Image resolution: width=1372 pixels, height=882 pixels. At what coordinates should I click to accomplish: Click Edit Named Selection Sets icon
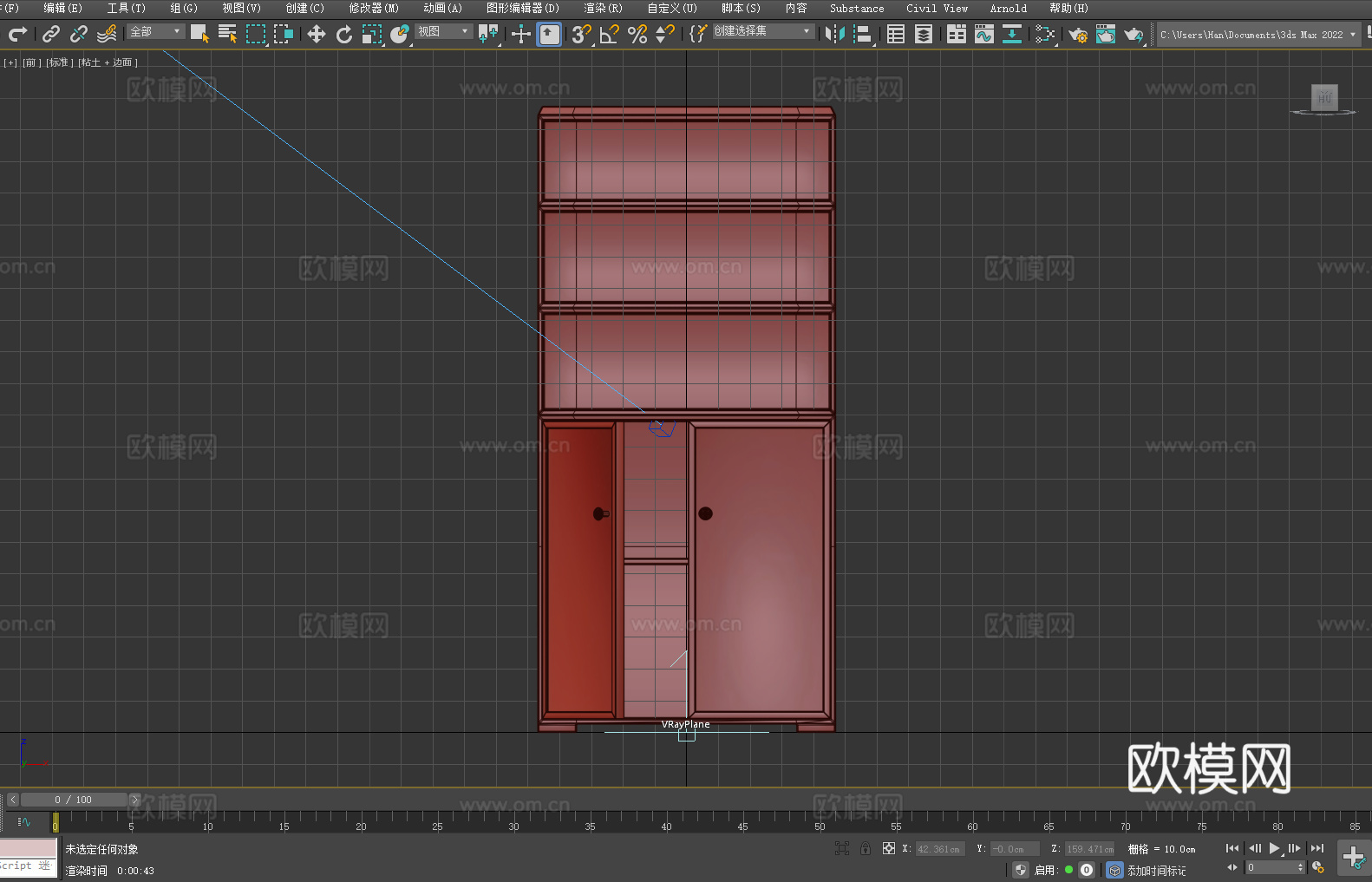point(698,34)
